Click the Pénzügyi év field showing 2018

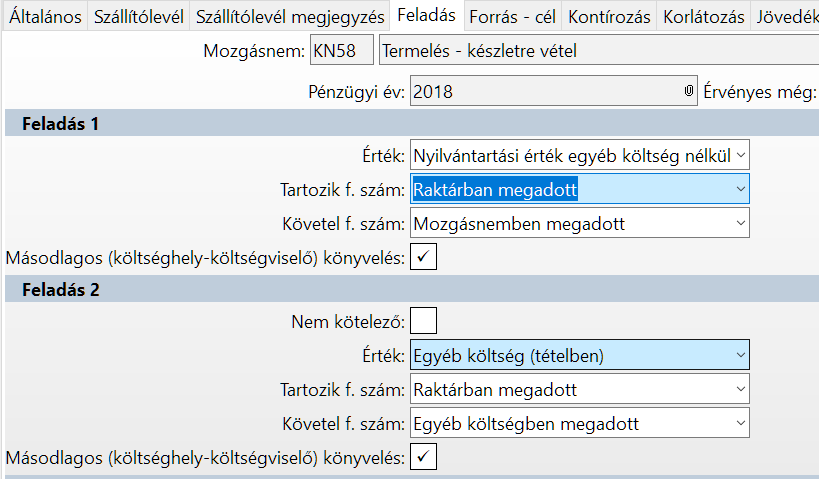545,92
